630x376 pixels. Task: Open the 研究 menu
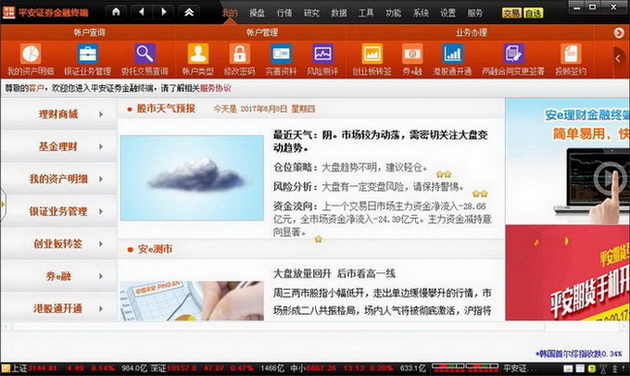point(311,13)
